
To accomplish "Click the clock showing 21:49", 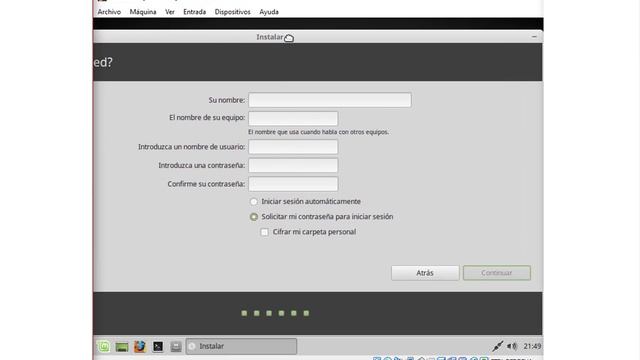I will 532,347.
